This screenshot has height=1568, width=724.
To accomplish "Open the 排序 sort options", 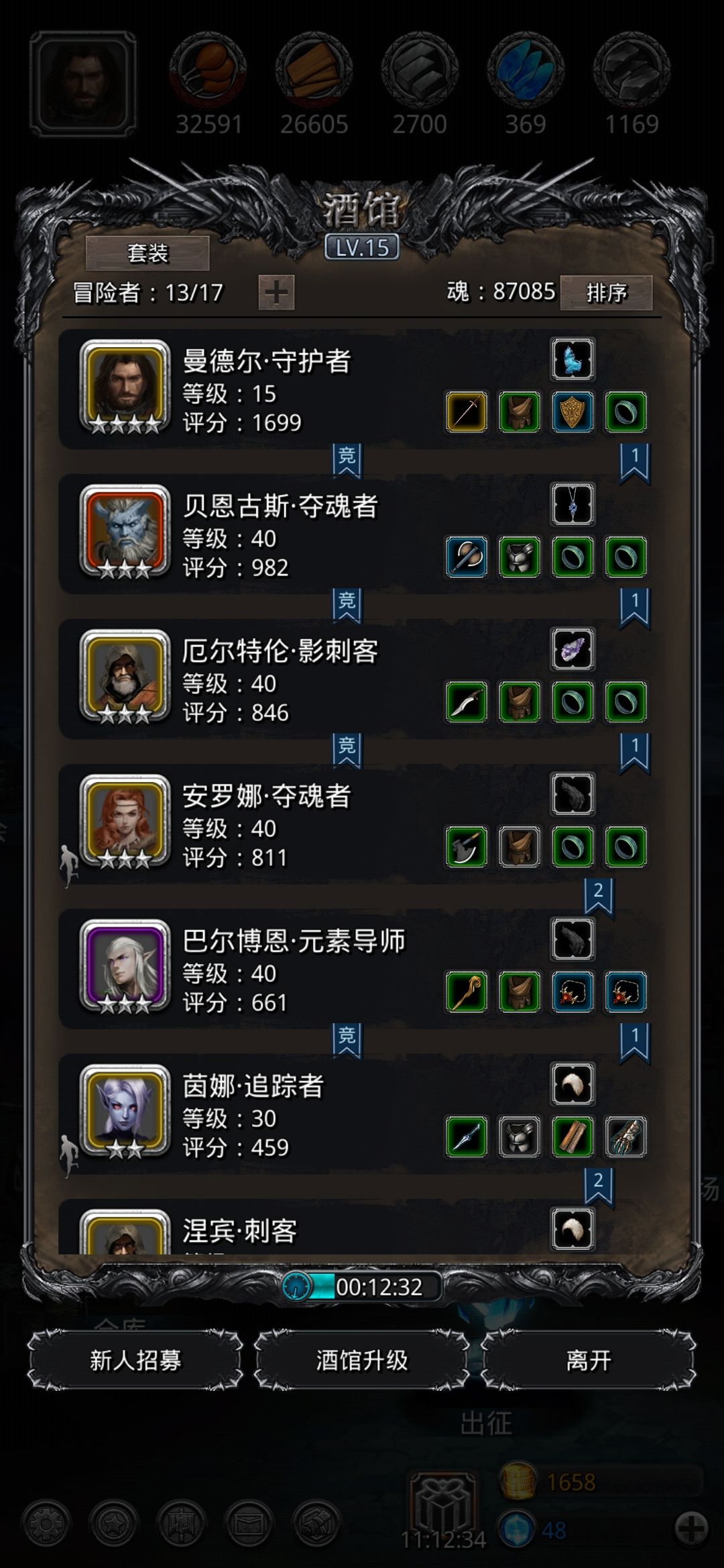I will pos(606,293).
